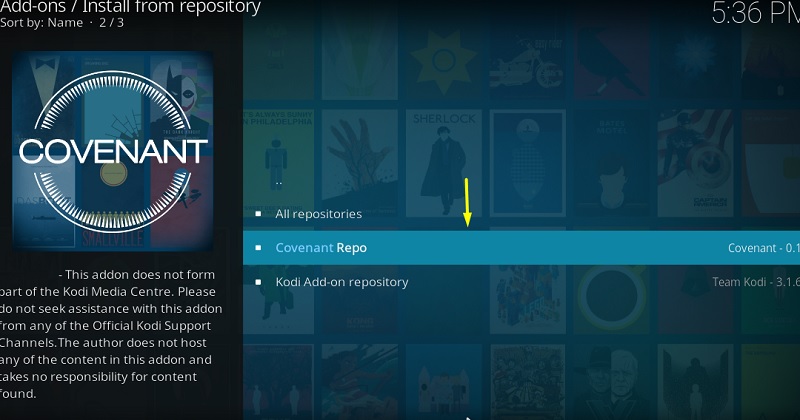This screenshot has height=420, width=800.
Task: Click the Team Kodi - 3.1.6 version label
Action: [x=756, y=282]
